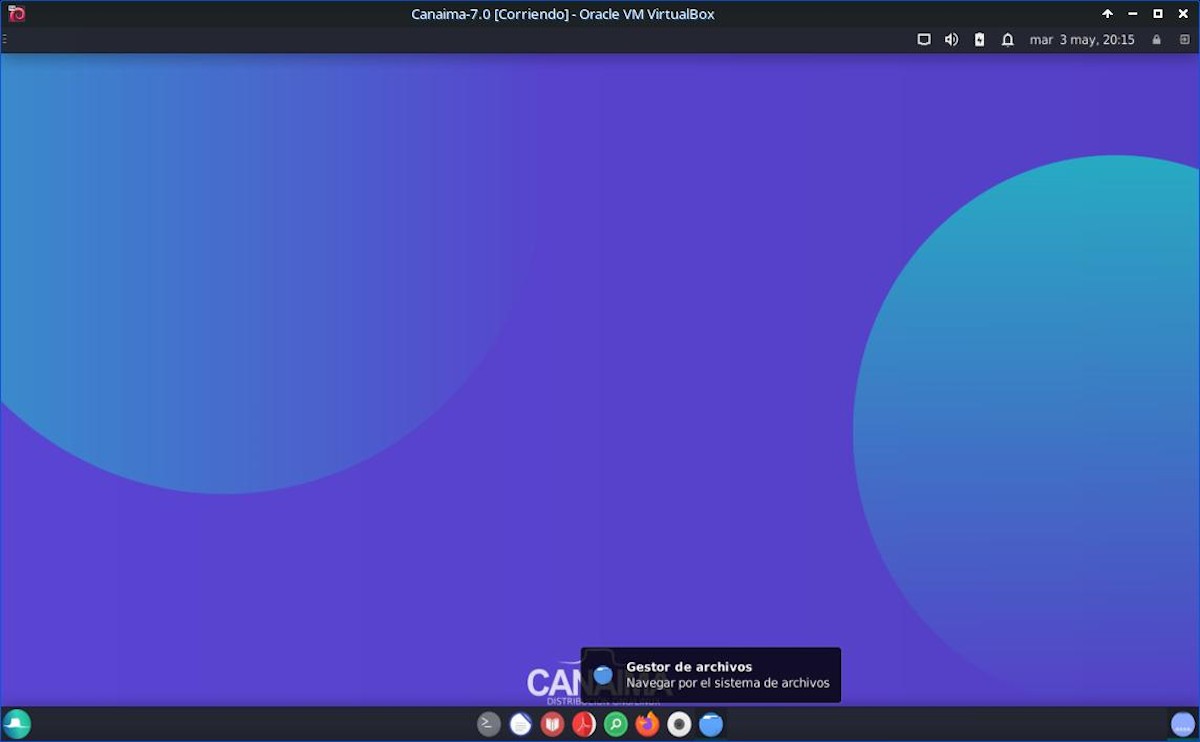
Task: Click the VirtualBox window menu icon
Action: pyautogui.click(x=17, y=14)
